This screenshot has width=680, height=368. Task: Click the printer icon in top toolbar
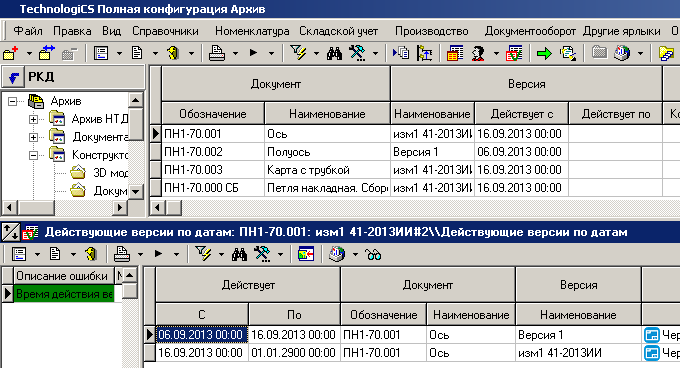[x=217, y=53]
